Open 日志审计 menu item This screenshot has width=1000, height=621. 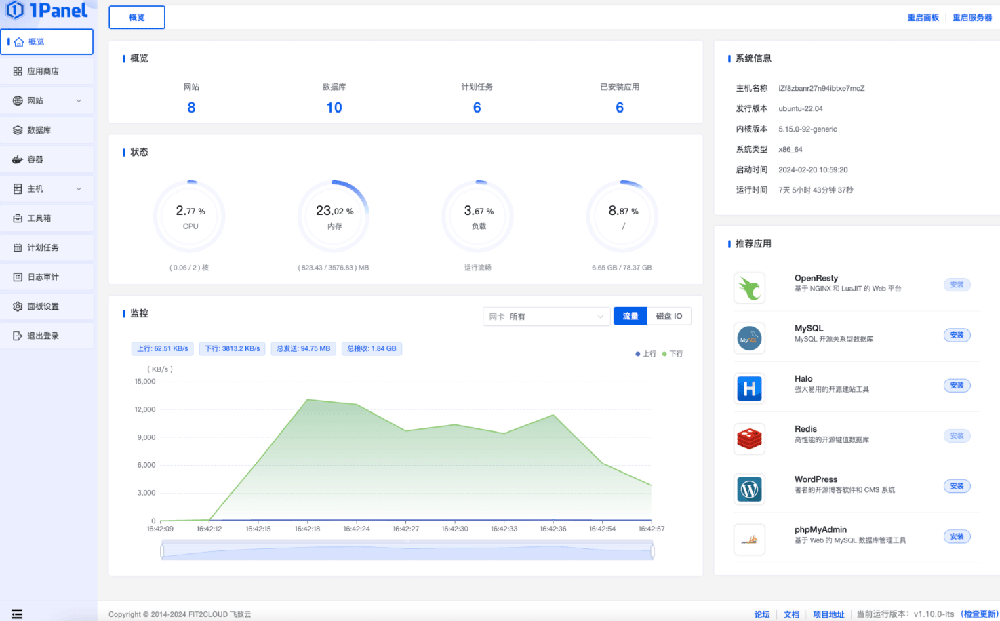(47, 277)
